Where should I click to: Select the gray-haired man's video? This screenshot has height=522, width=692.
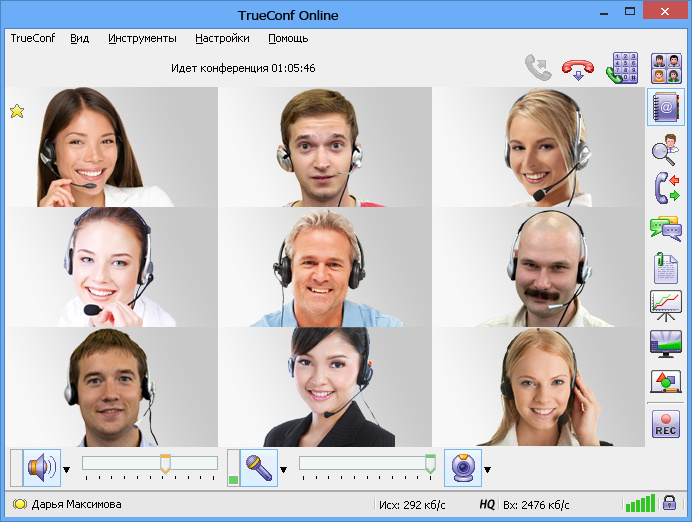325,267
